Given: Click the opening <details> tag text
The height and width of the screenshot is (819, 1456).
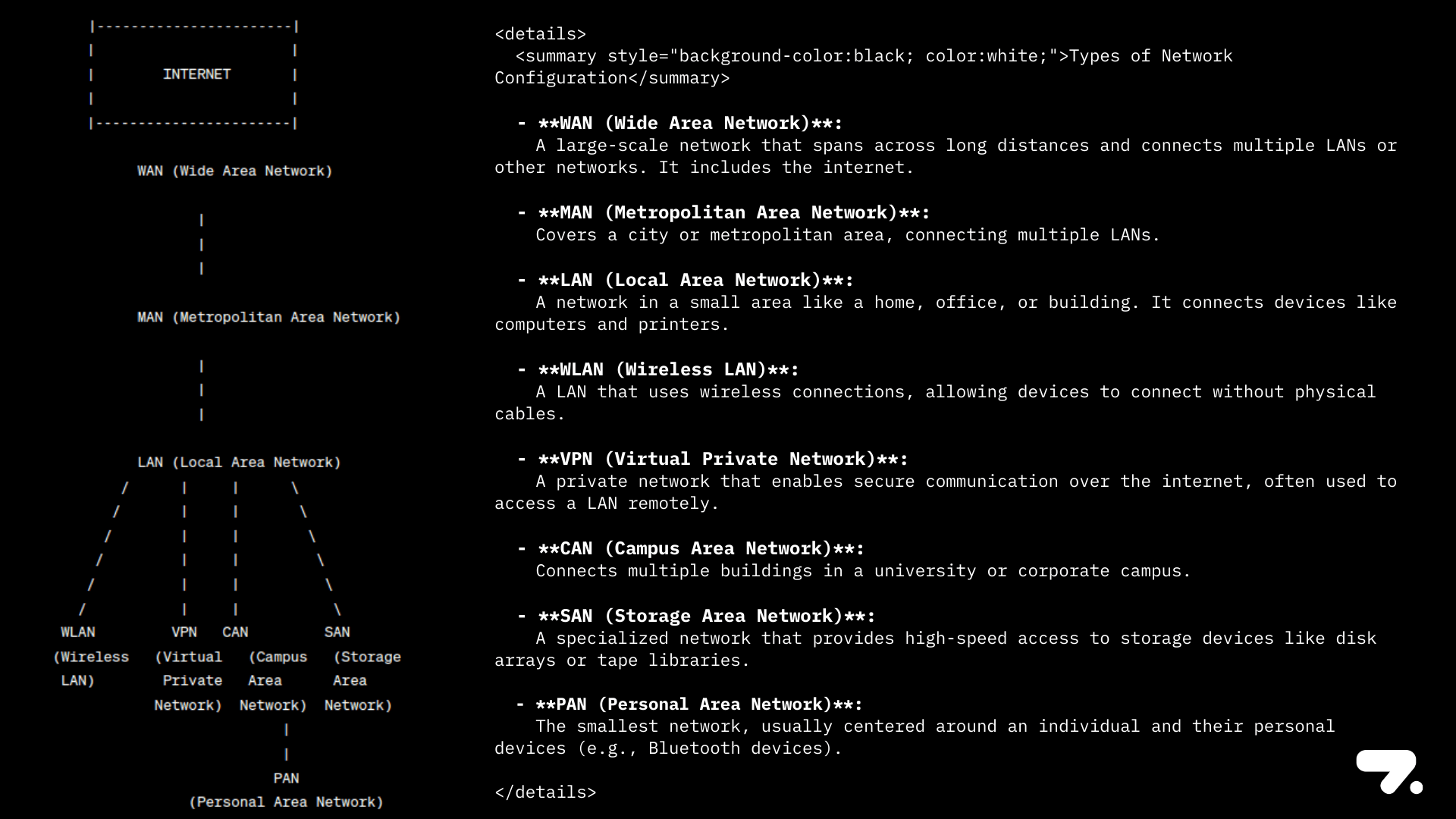Looking at the screenshot, I should pyautogui.click(x=540, y=34).
